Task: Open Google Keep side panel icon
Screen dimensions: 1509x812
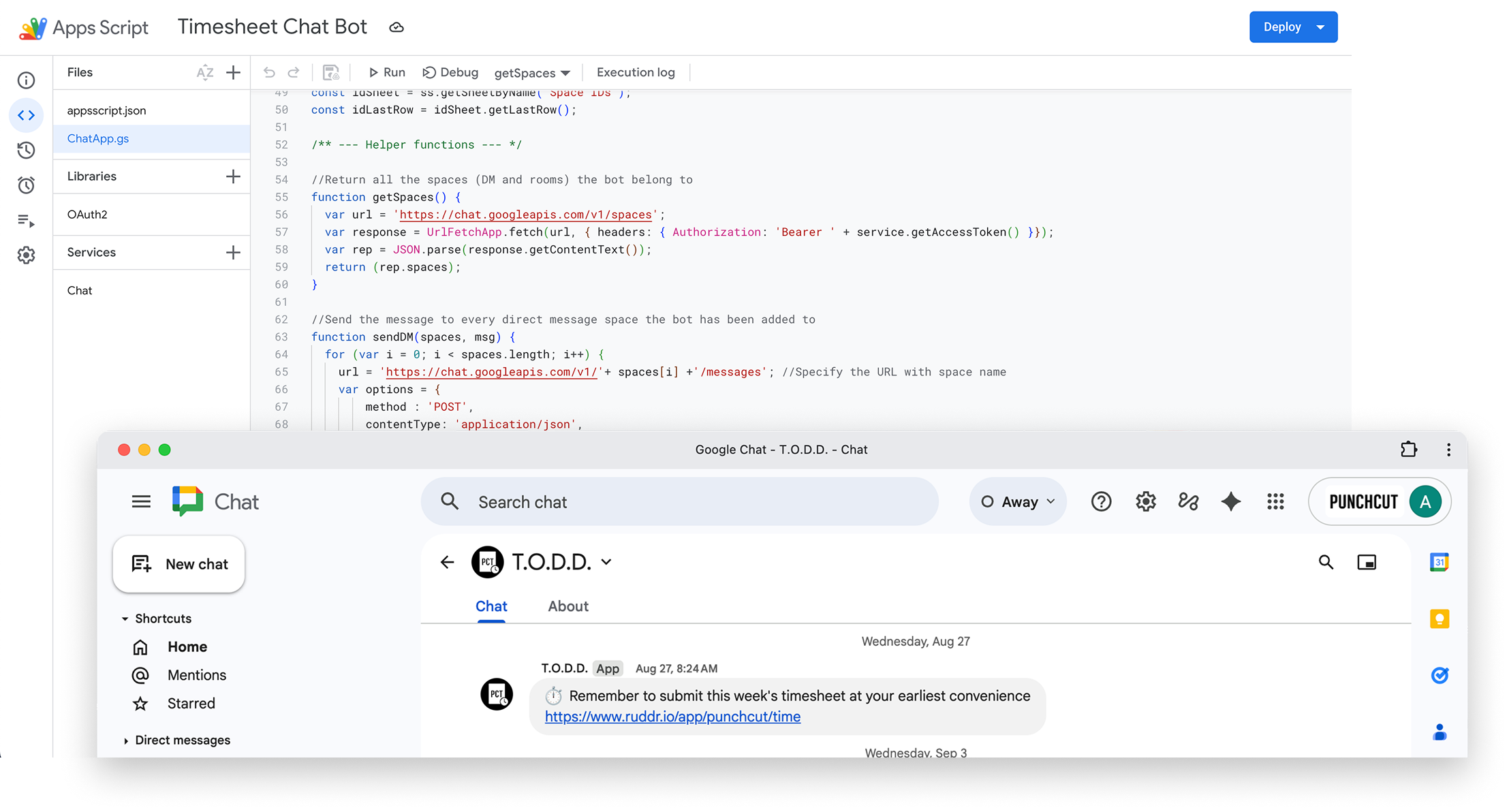Action: (x=1439, y=619)
